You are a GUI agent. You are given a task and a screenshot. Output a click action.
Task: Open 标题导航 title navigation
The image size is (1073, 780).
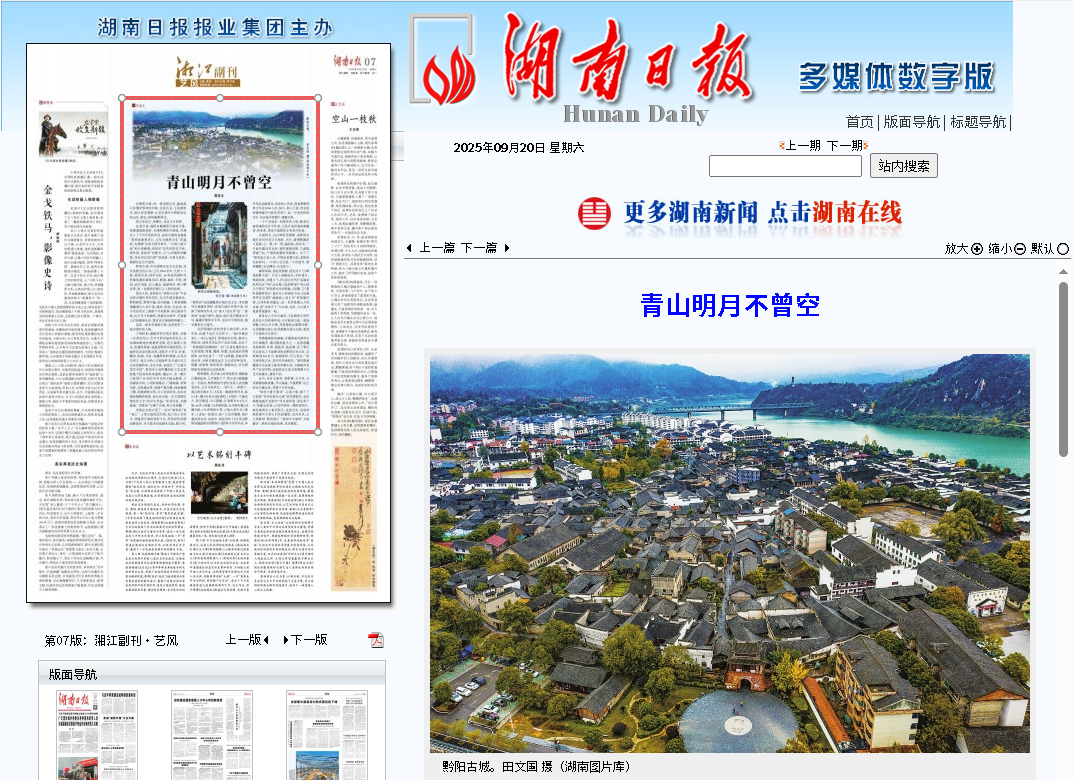tap(978, 122)
